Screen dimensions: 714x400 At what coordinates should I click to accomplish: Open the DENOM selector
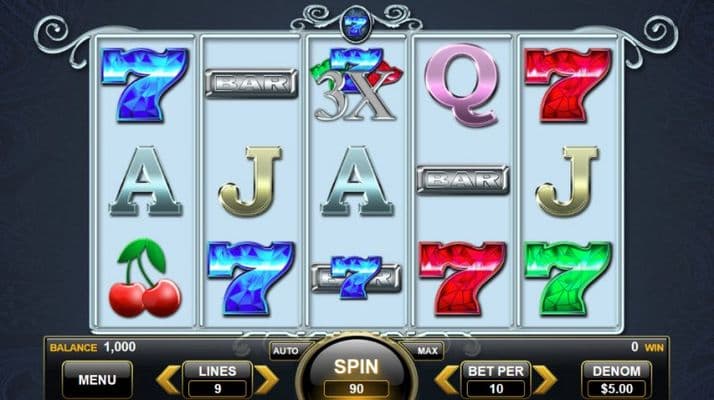click(x=617, y=379)
